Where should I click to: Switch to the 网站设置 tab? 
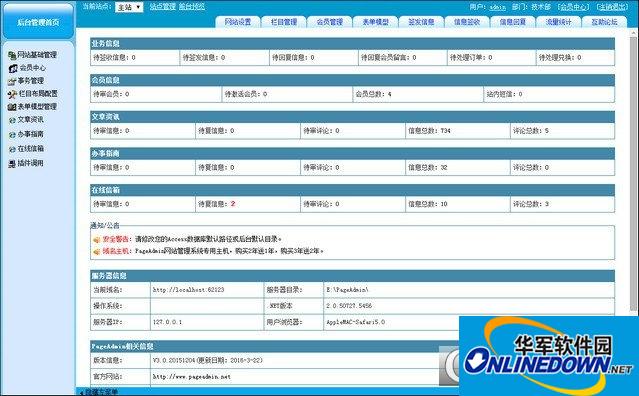(x=238, y=22)
